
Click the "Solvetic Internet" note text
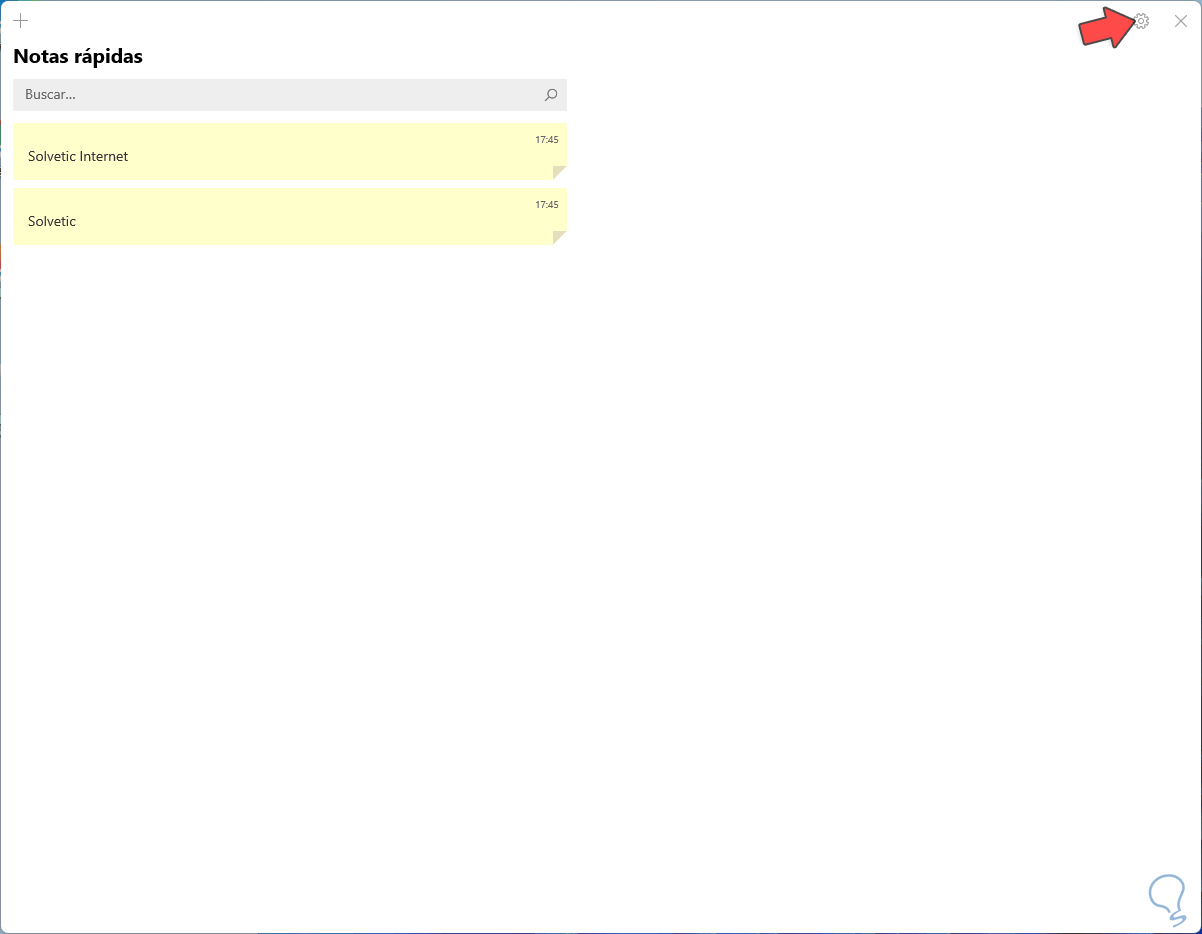(x=78, y=156)
